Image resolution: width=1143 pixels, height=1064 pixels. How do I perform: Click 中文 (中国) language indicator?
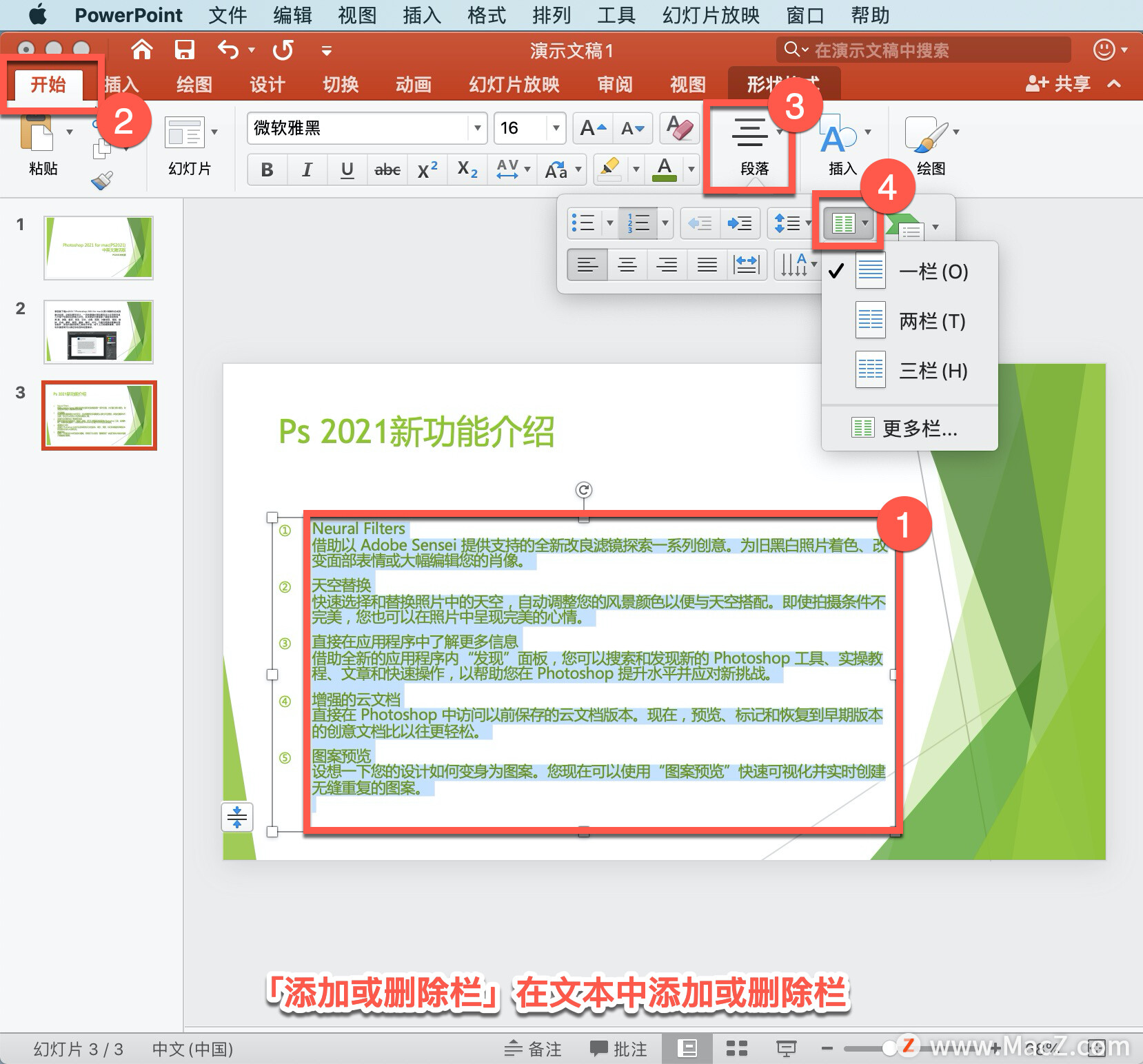point(192,1050)
